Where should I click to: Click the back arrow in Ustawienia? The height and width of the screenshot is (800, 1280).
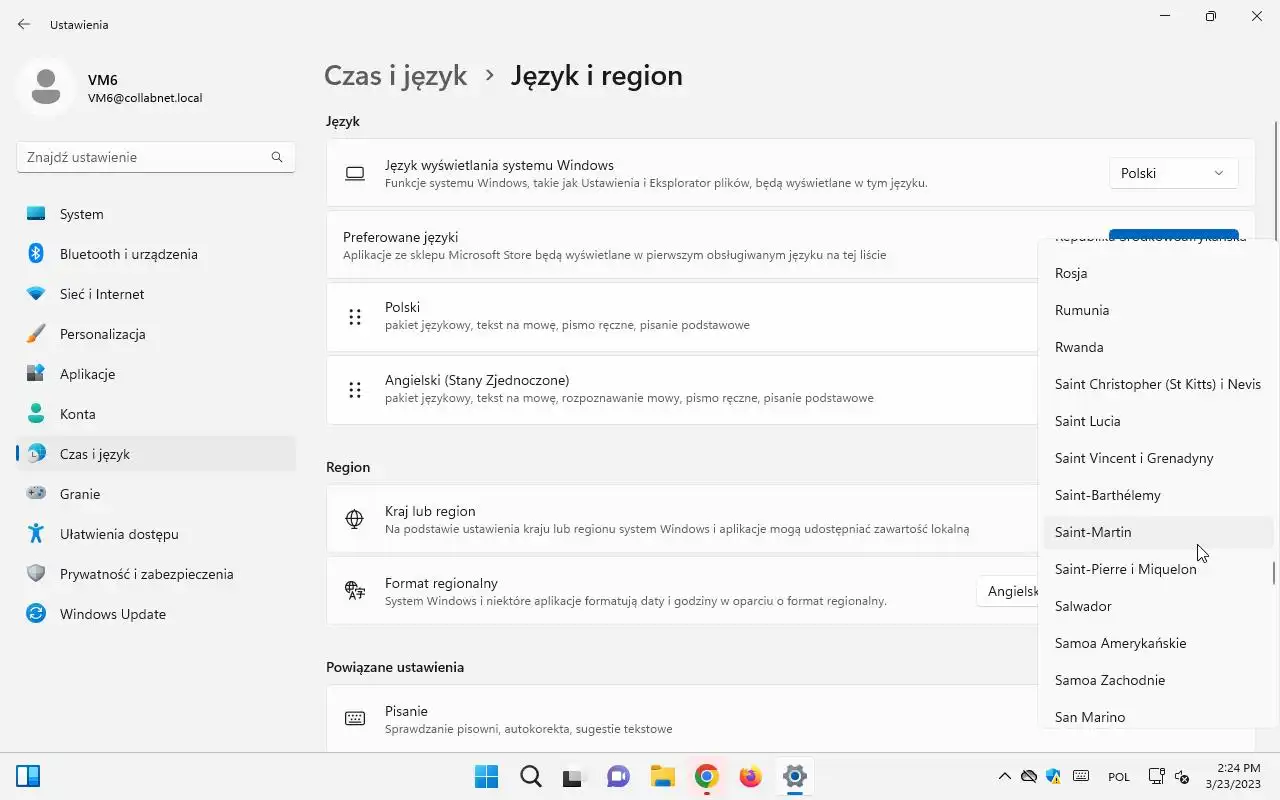24,24
